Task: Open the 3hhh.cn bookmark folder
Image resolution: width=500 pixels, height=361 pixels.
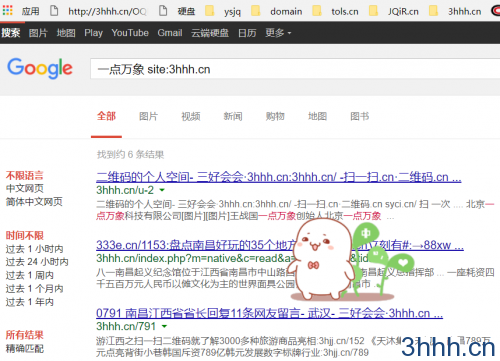Action: (455, 11)
